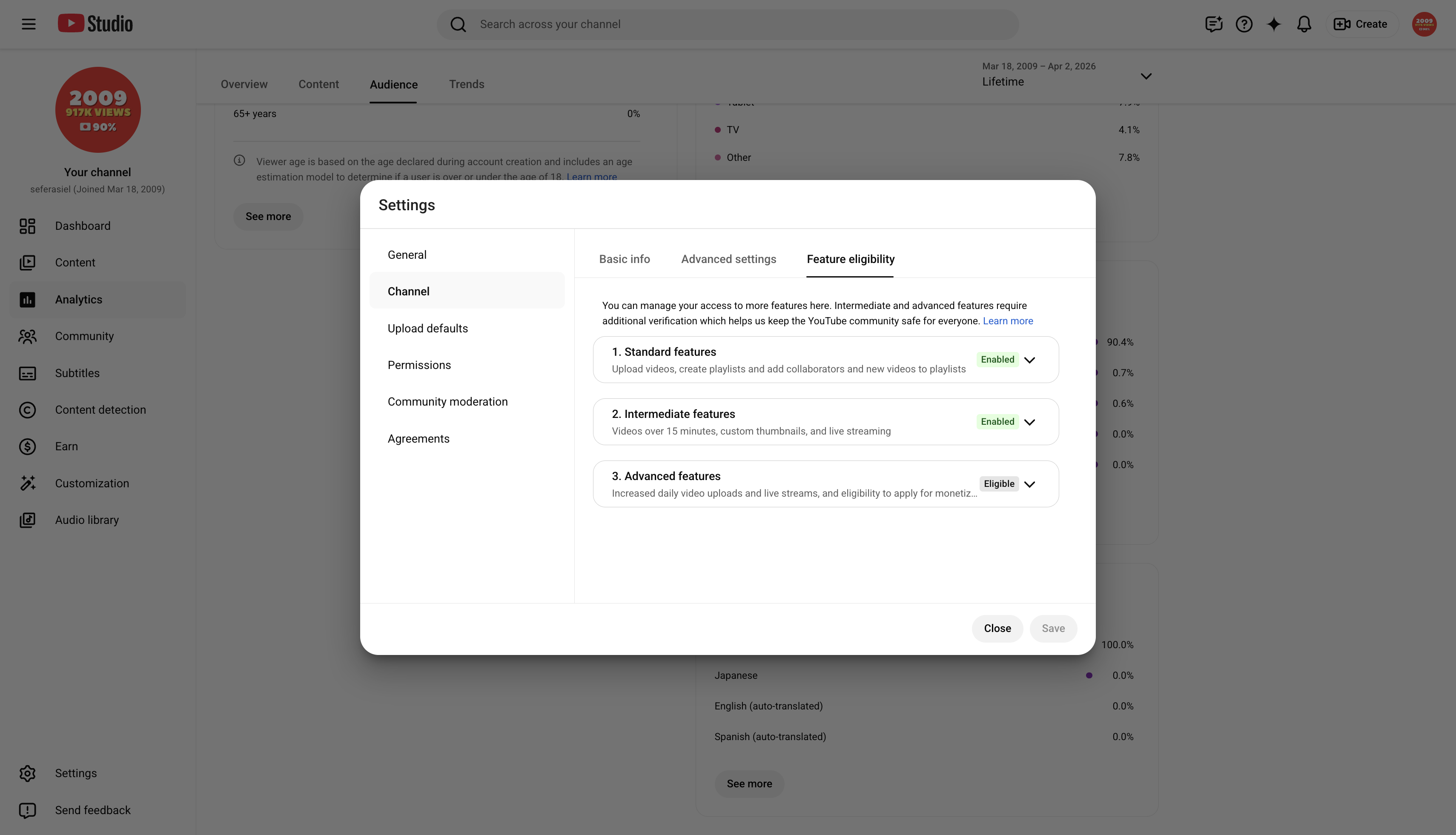
Task: Click the Audio library icon
Action: point(28,520)
